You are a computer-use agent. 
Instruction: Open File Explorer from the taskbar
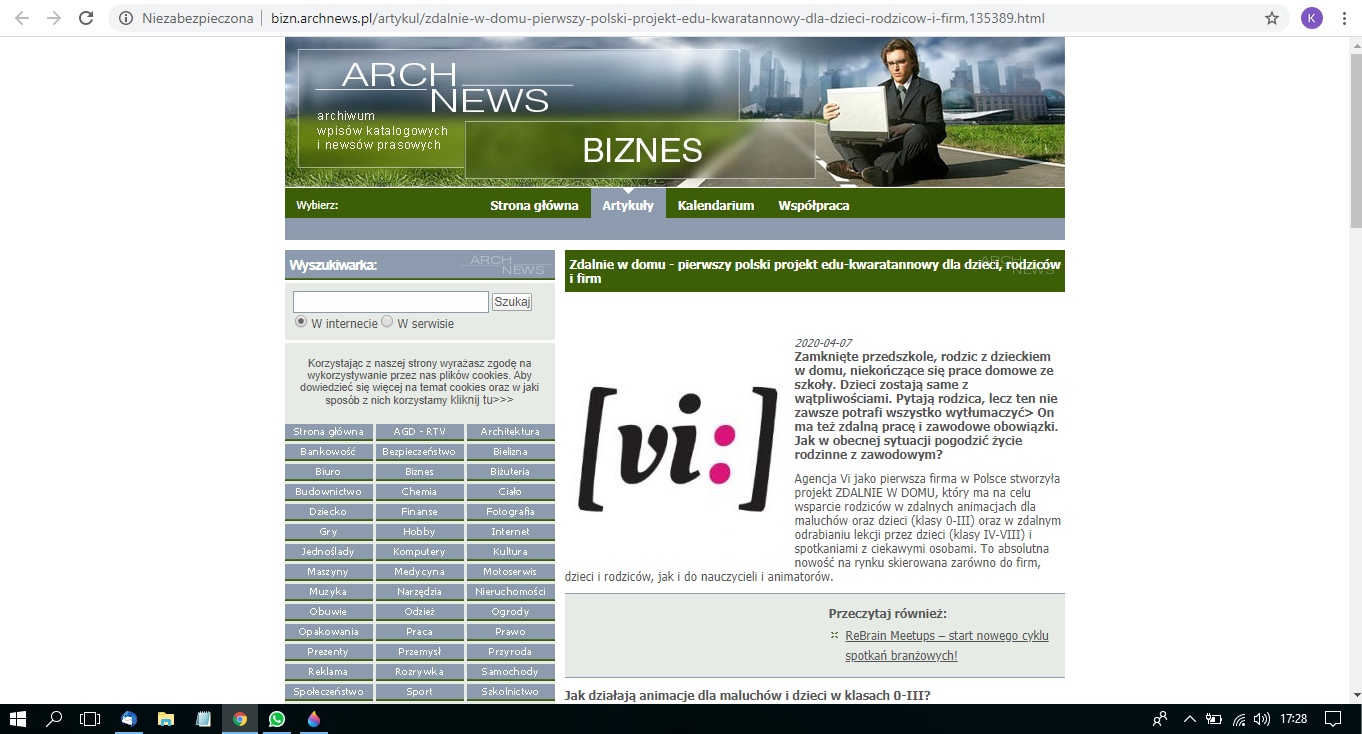166,718
